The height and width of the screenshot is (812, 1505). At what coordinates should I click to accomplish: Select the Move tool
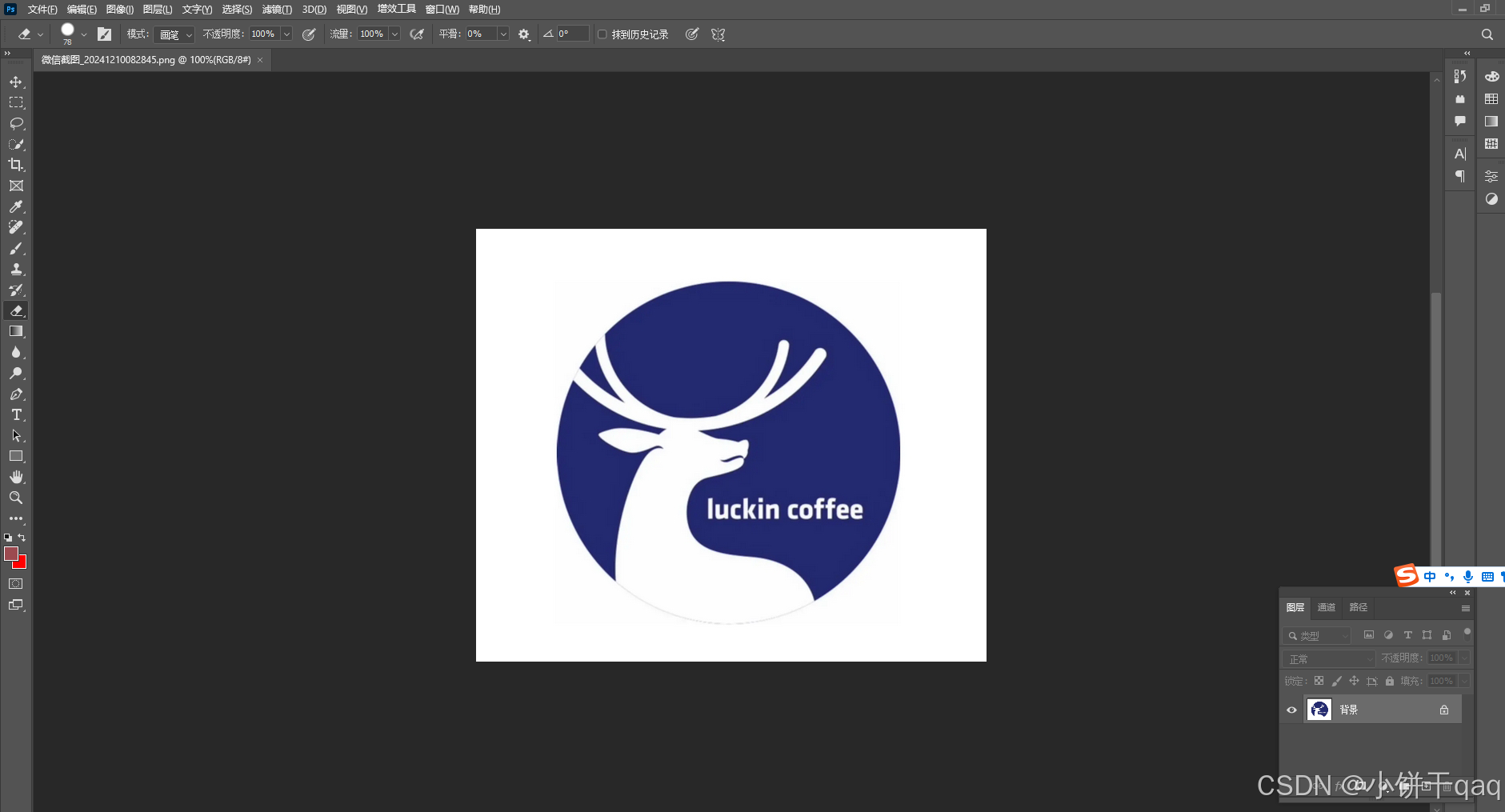16,82
